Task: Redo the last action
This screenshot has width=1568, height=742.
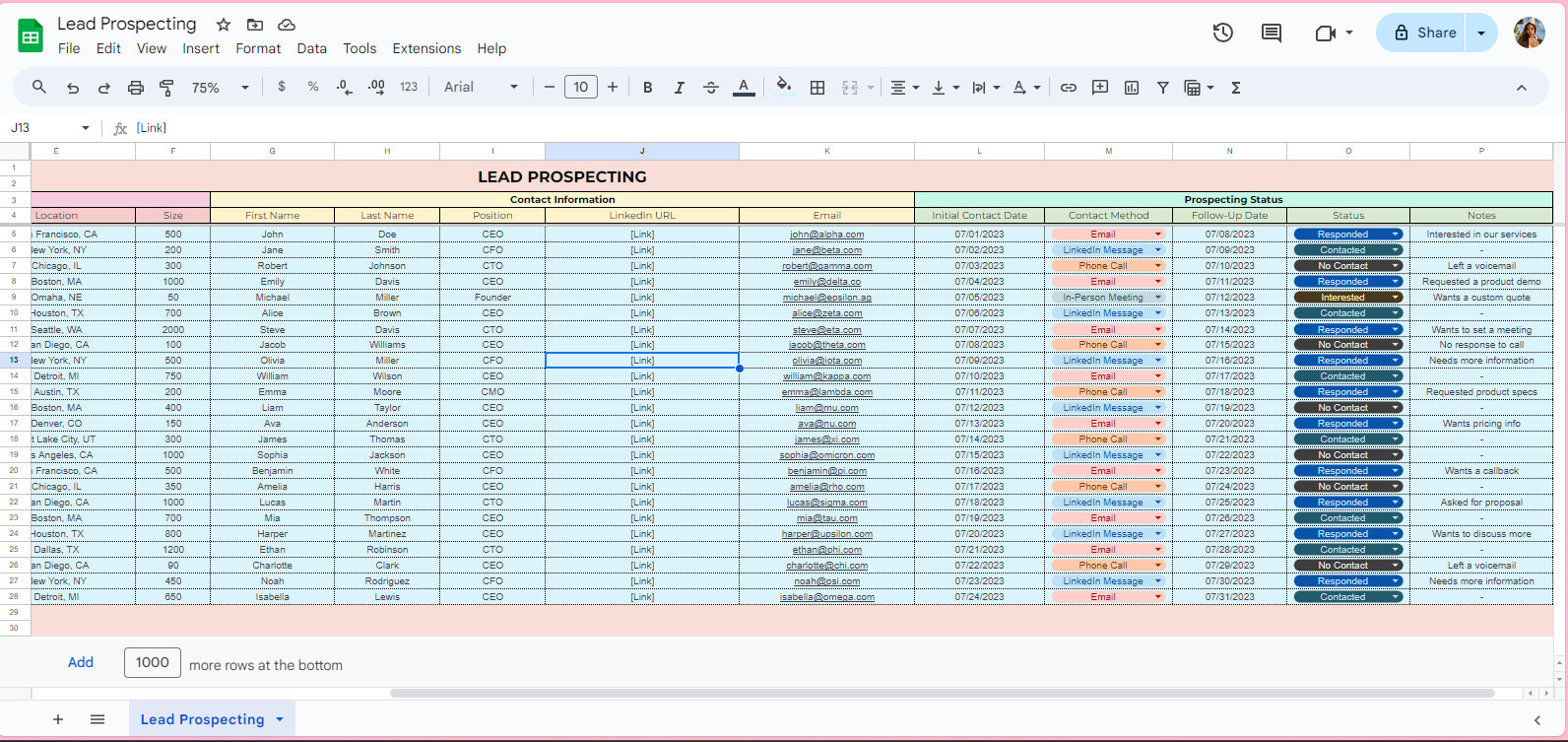Action: pyautogui.click(x=103, y=88)
